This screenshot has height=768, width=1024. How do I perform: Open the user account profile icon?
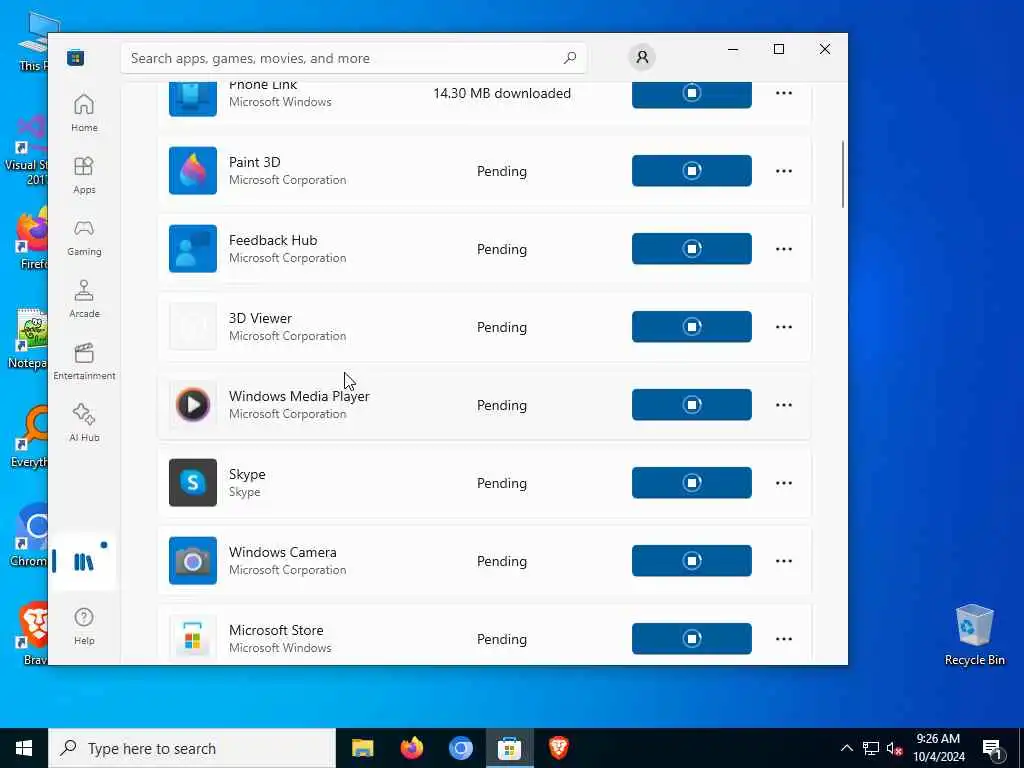(642, 57)
